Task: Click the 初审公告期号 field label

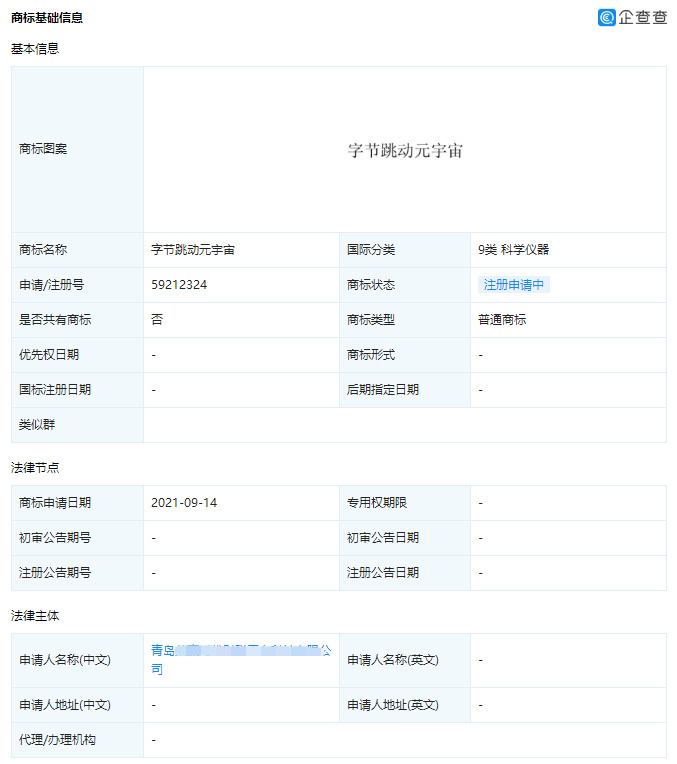Action: pos(55,538)
